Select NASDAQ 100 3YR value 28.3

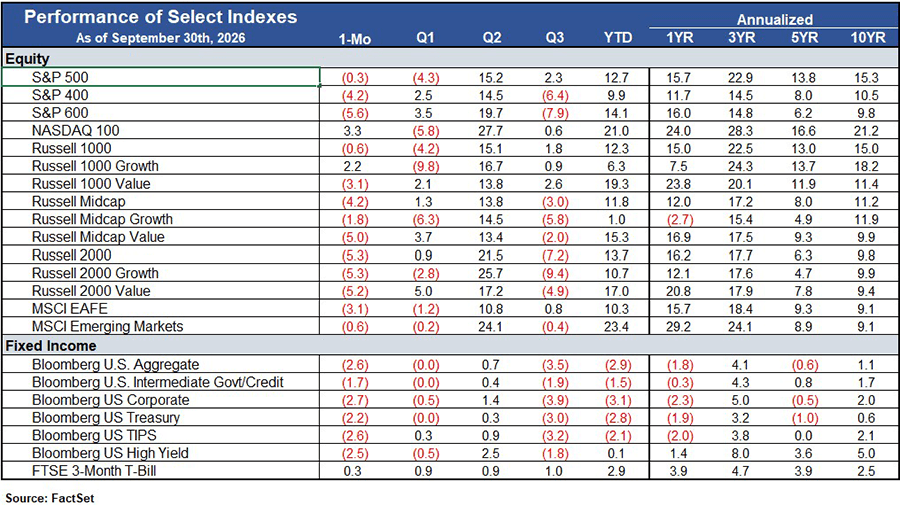(x=740, y=131)
